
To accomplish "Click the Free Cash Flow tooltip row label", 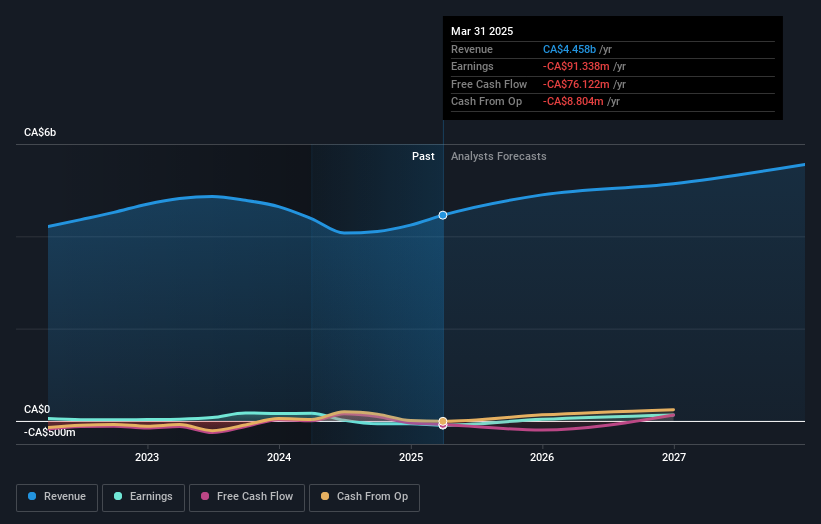I will (x=489, y=84).
